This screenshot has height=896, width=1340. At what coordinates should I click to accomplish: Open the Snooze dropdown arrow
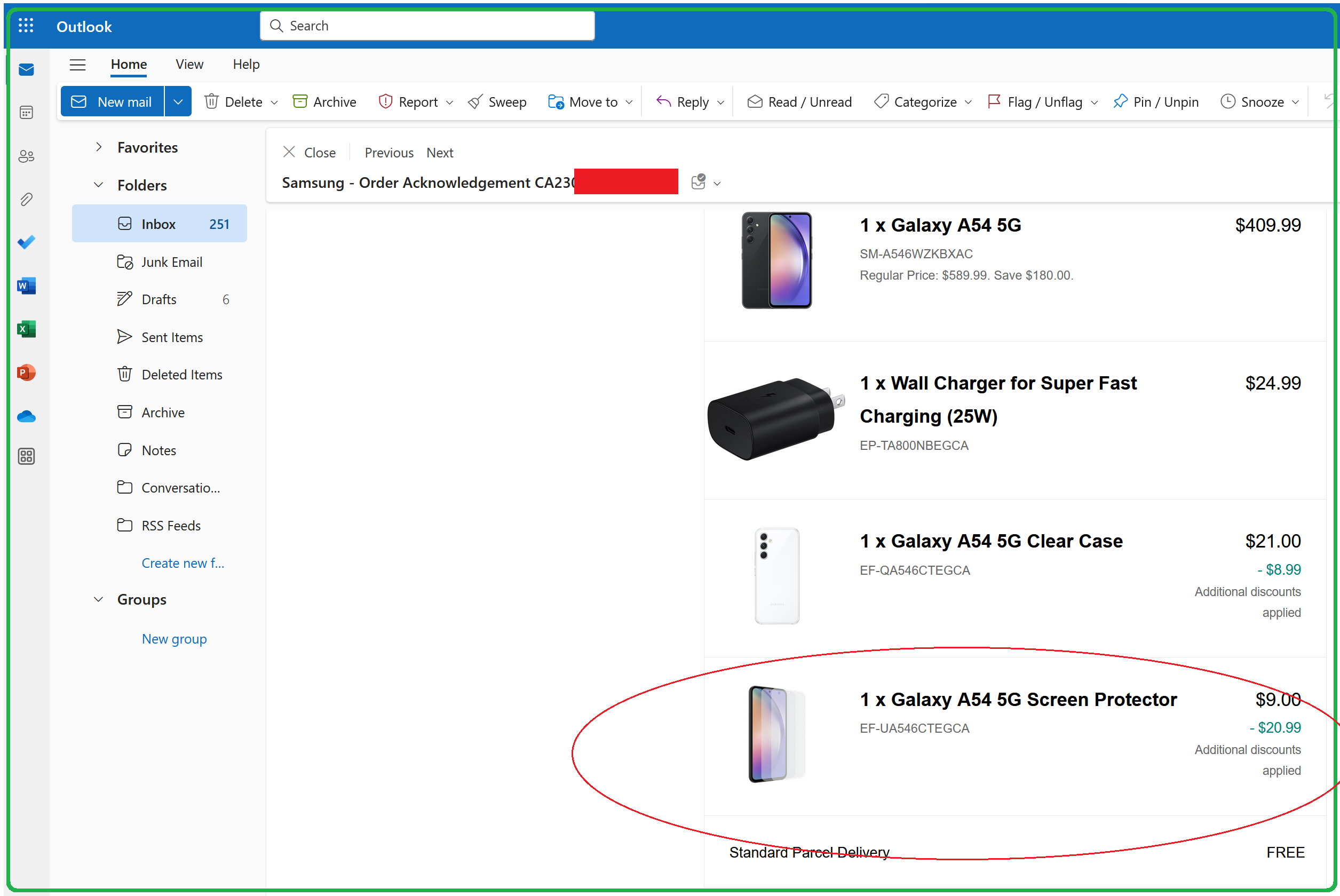point(1295,102)
